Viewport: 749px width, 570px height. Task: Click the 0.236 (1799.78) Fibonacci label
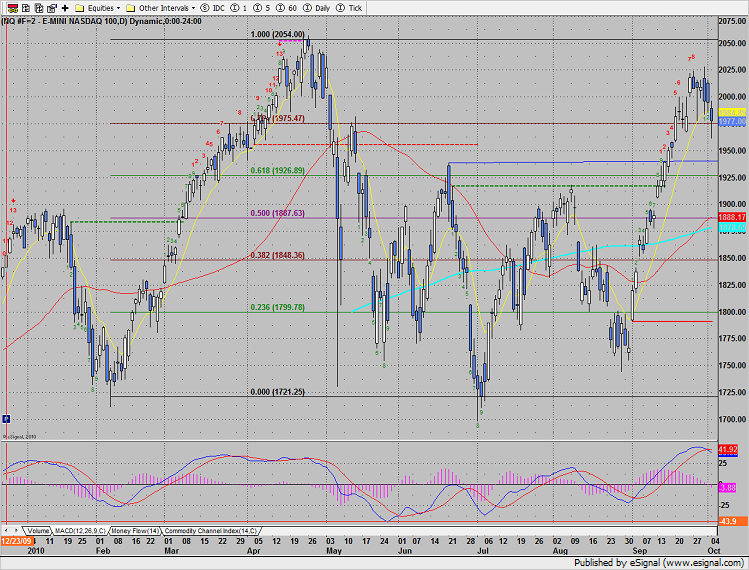[x=278, y=307]
